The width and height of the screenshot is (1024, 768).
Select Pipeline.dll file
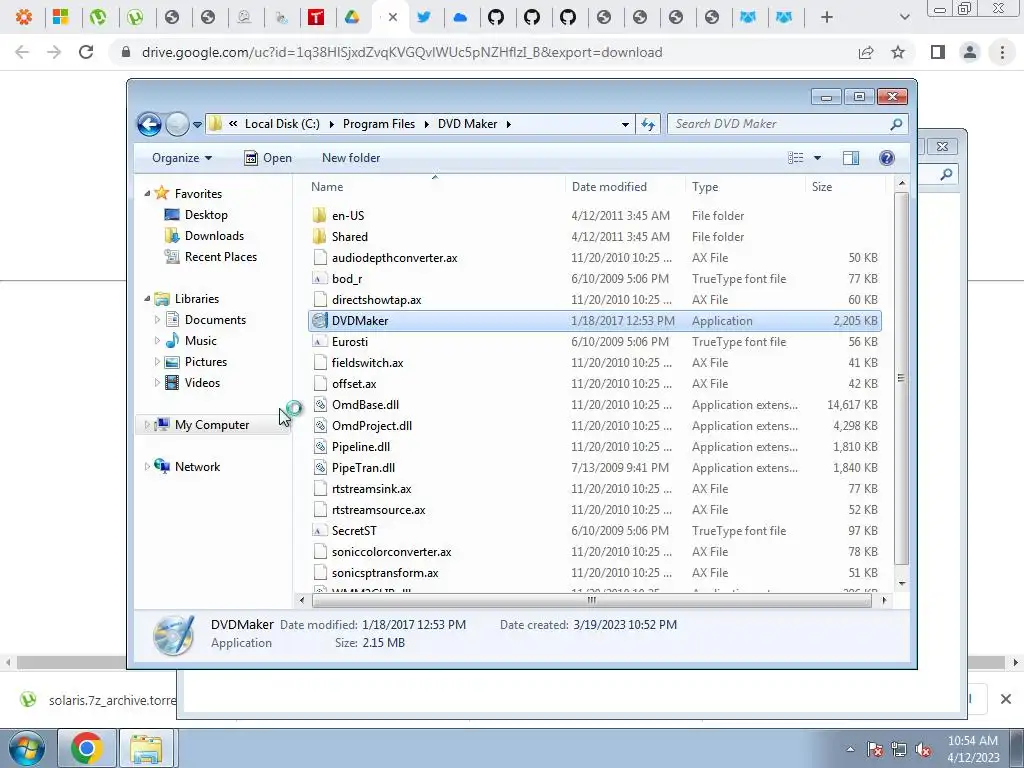pyautogui.click(x=360, y=447)
